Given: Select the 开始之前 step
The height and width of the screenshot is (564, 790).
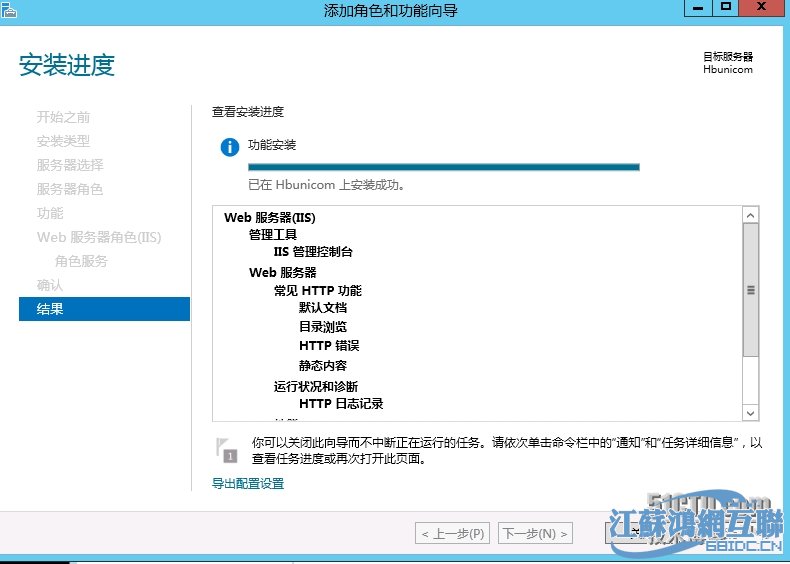Looking at the screenshot, I should (63, 117).
